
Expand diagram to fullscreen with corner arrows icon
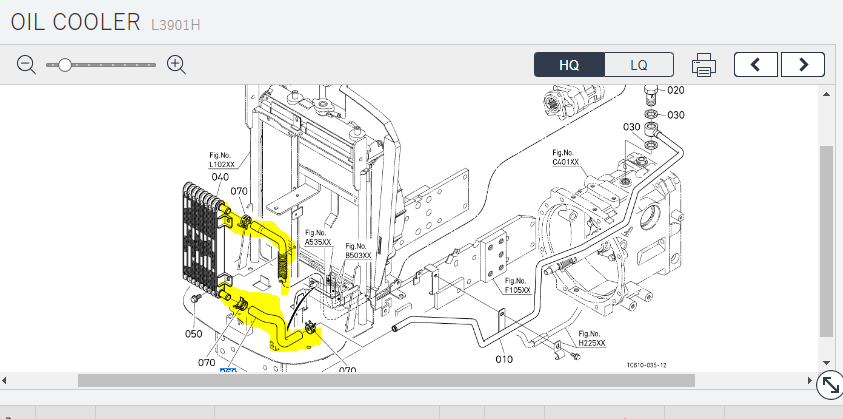[x=828, y=384]
